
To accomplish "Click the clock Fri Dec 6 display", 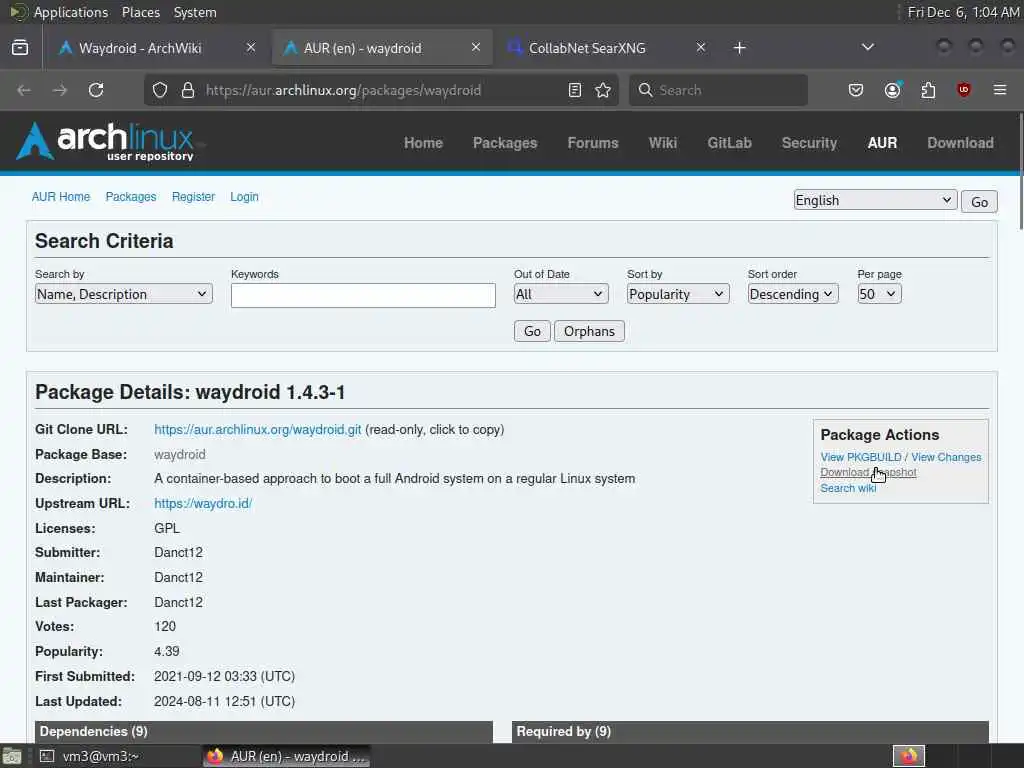I will pyautogui.click(x=964, y=12).
